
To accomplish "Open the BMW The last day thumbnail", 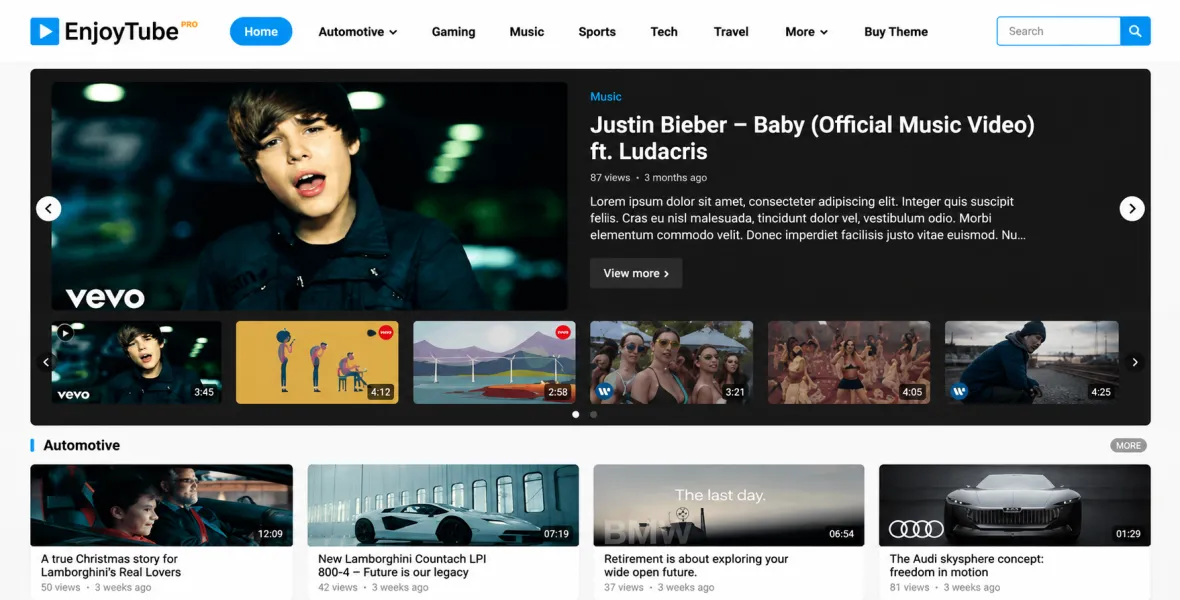I will pyautogui.click(x=728, y=505).
